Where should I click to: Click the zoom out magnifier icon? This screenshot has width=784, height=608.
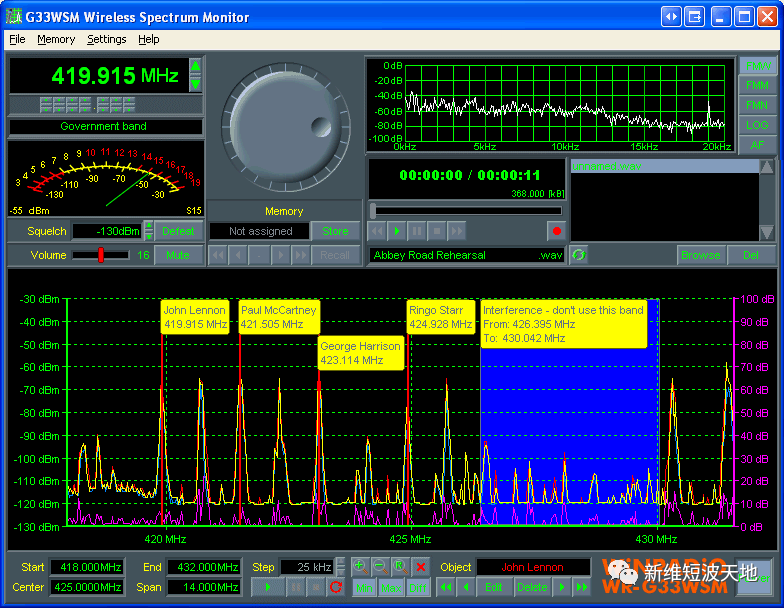pos(379,566)
